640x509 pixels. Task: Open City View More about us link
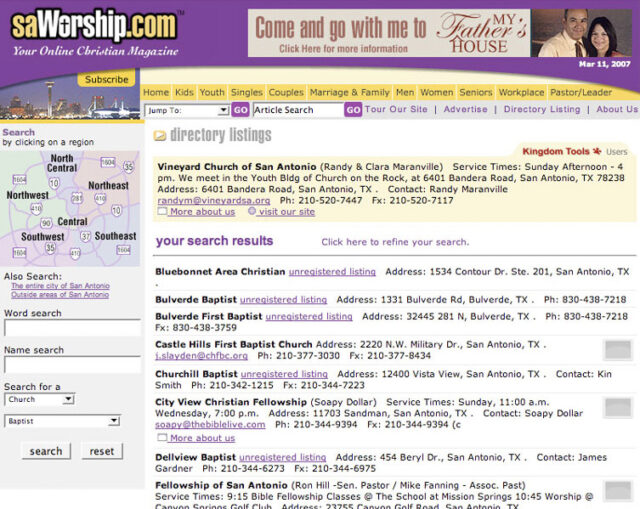(x=202, y=438)
